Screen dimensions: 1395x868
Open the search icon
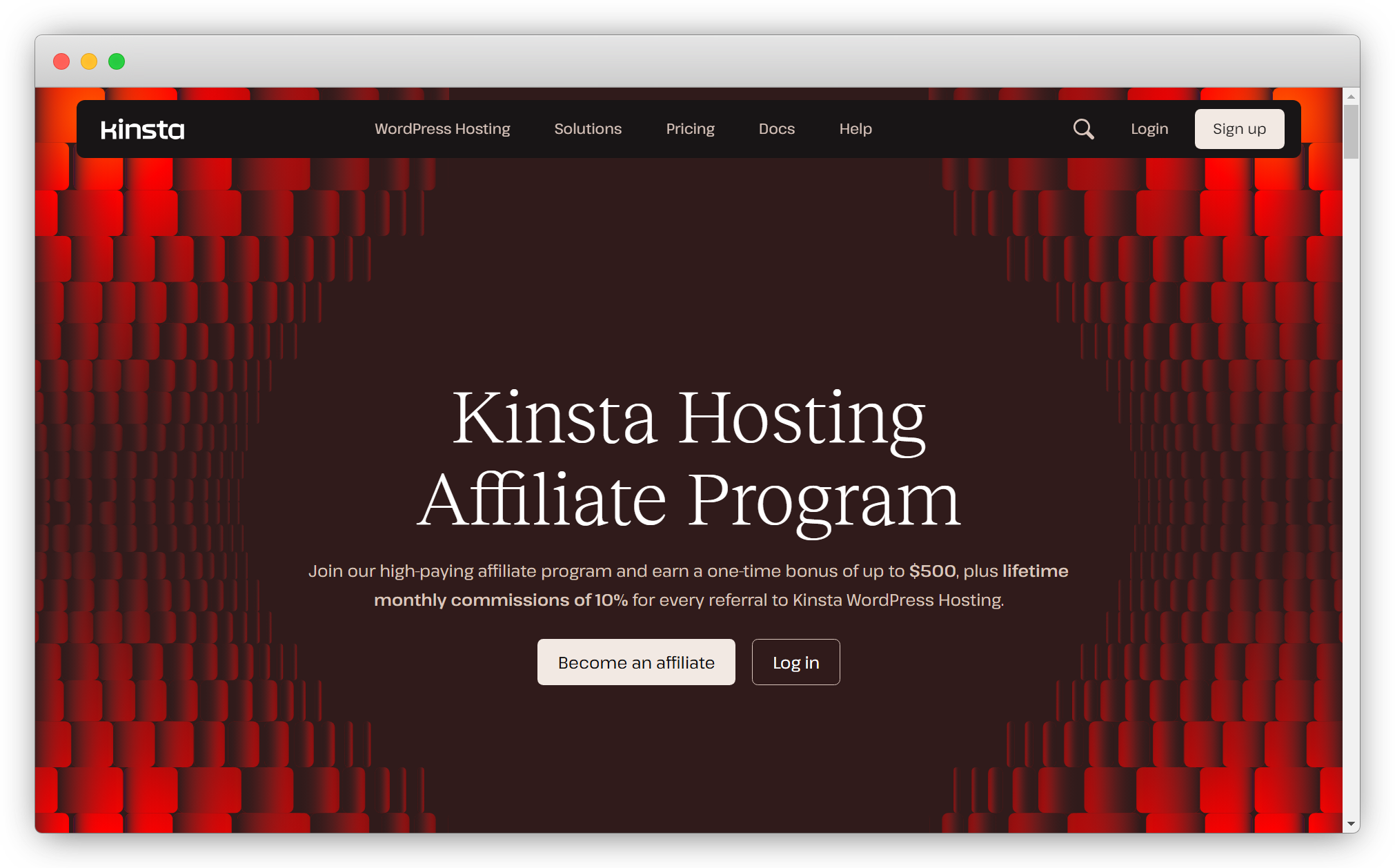[1083, 130]
